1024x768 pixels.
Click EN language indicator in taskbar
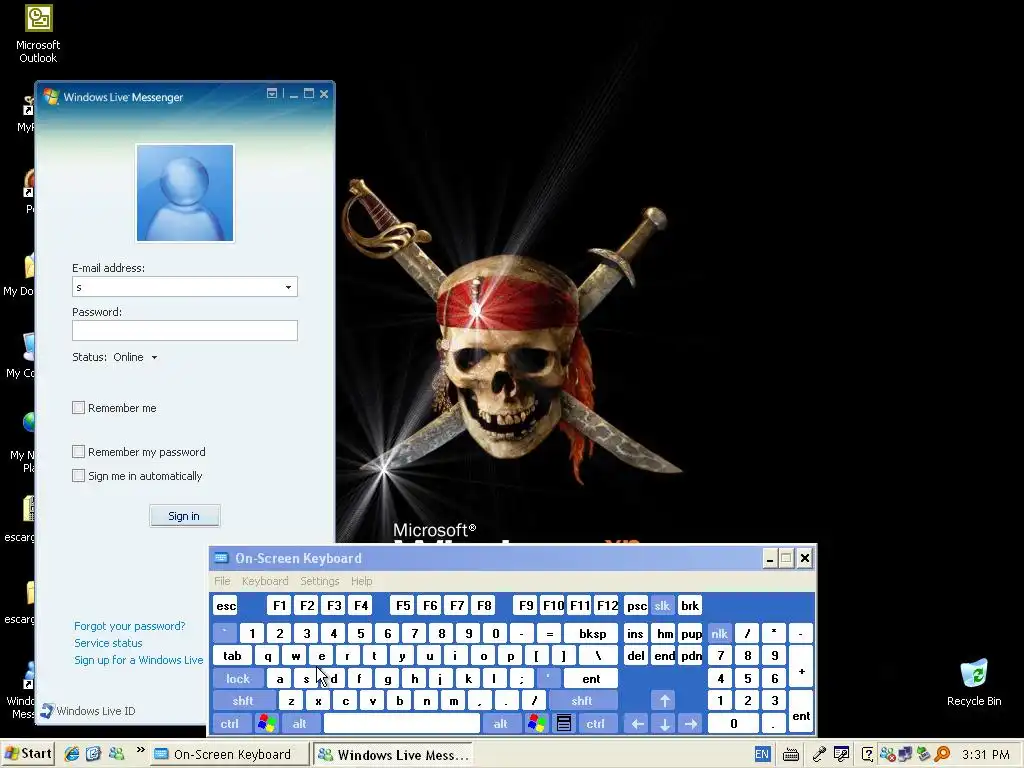(x=761, y=755)
